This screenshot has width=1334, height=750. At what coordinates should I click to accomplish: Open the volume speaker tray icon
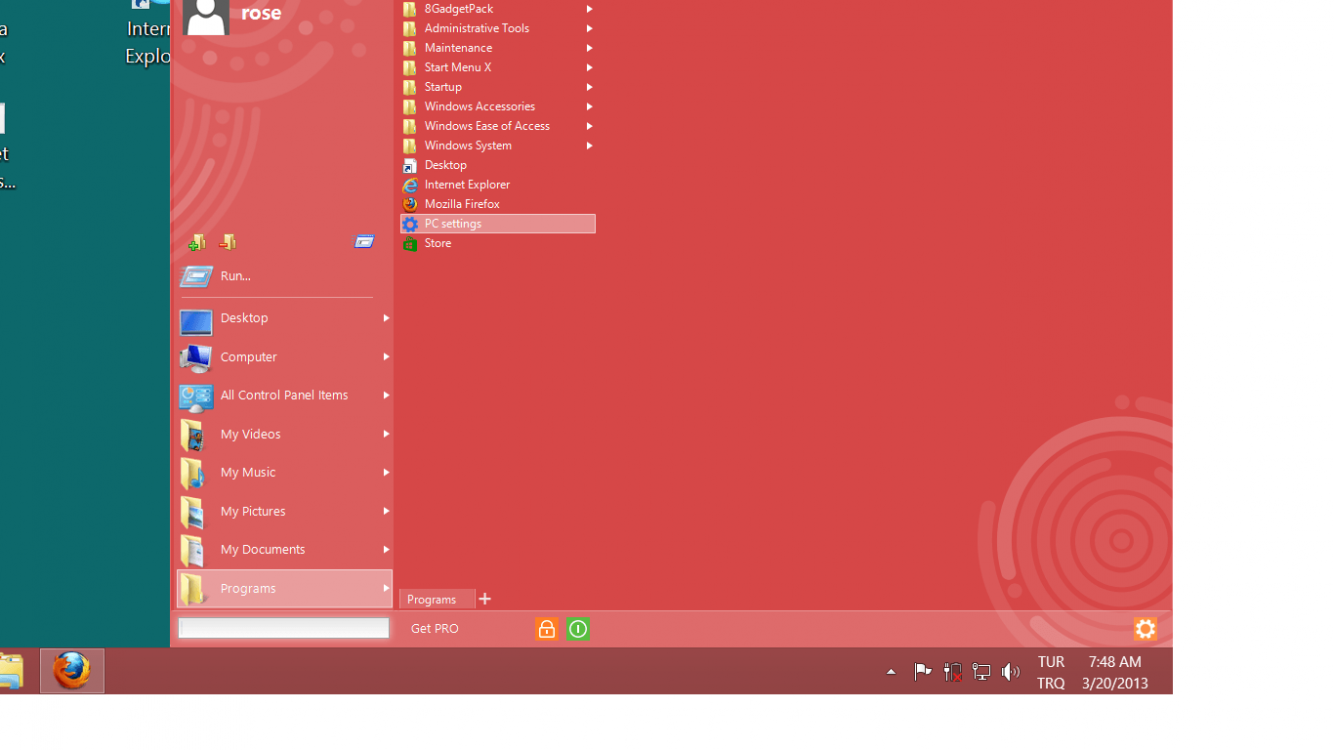click(x=1011, y=672)
